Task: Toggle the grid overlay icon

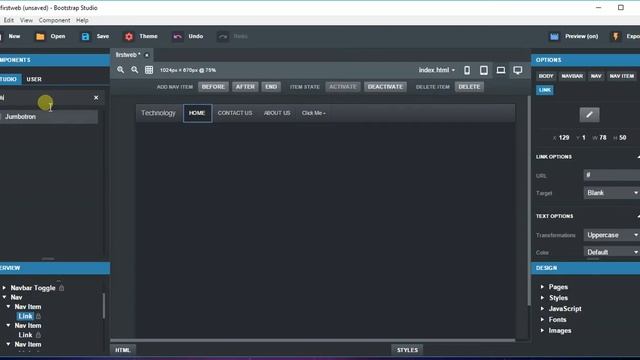Action: (x=149, y=70)
